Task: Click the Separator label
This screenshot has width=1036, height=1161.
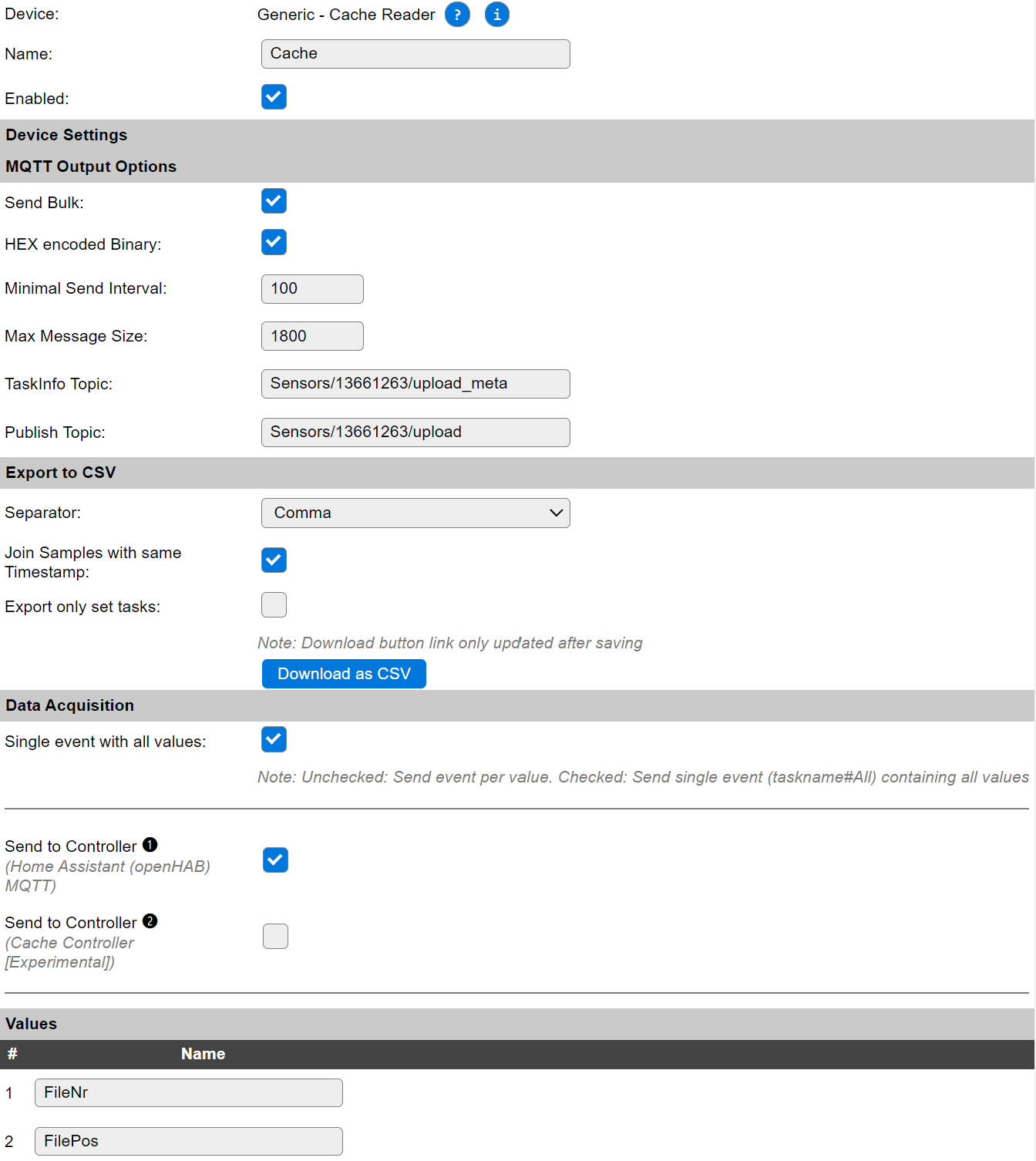Action: [42, 513]
